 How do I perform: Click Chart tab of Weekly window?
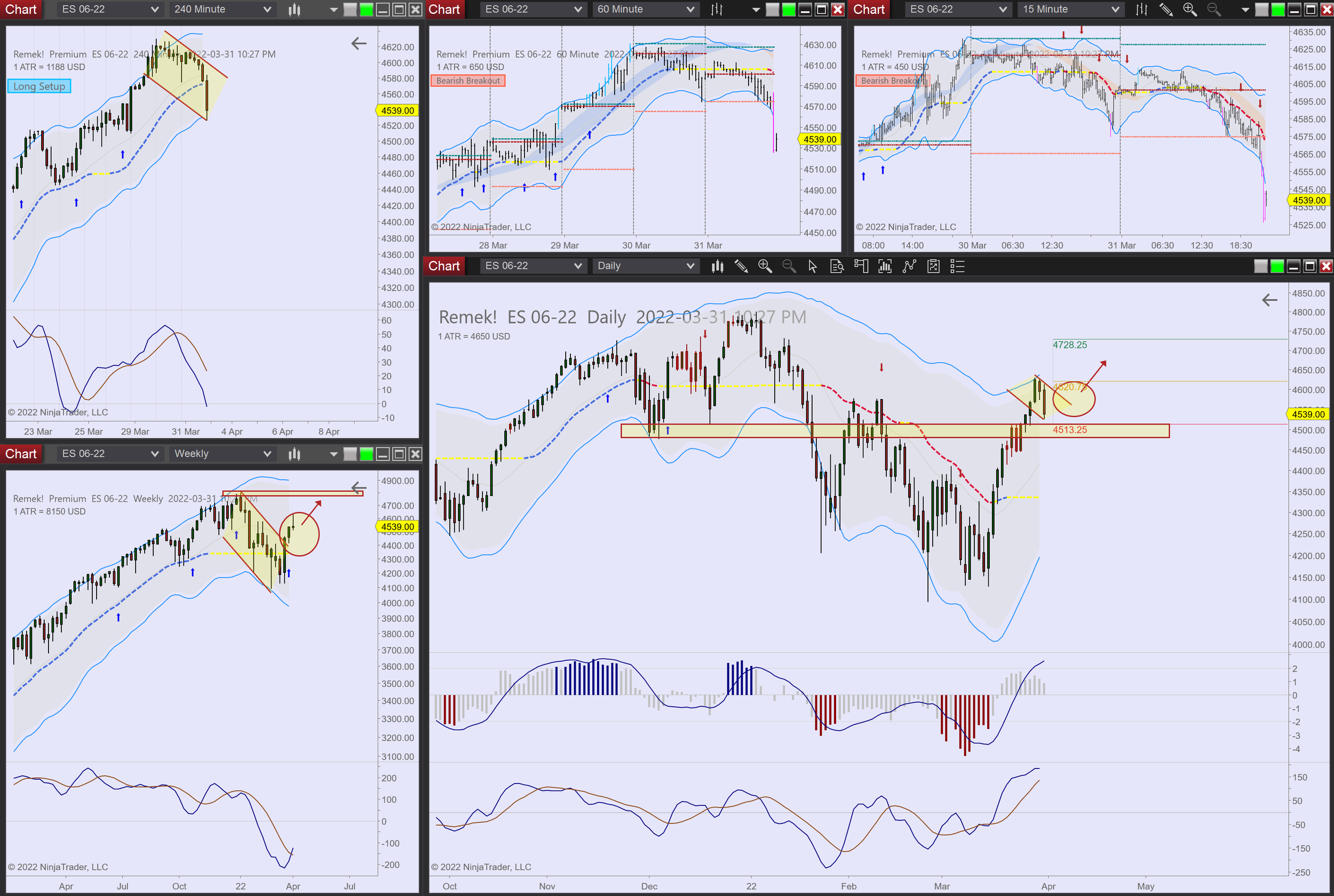coord(21,454)
